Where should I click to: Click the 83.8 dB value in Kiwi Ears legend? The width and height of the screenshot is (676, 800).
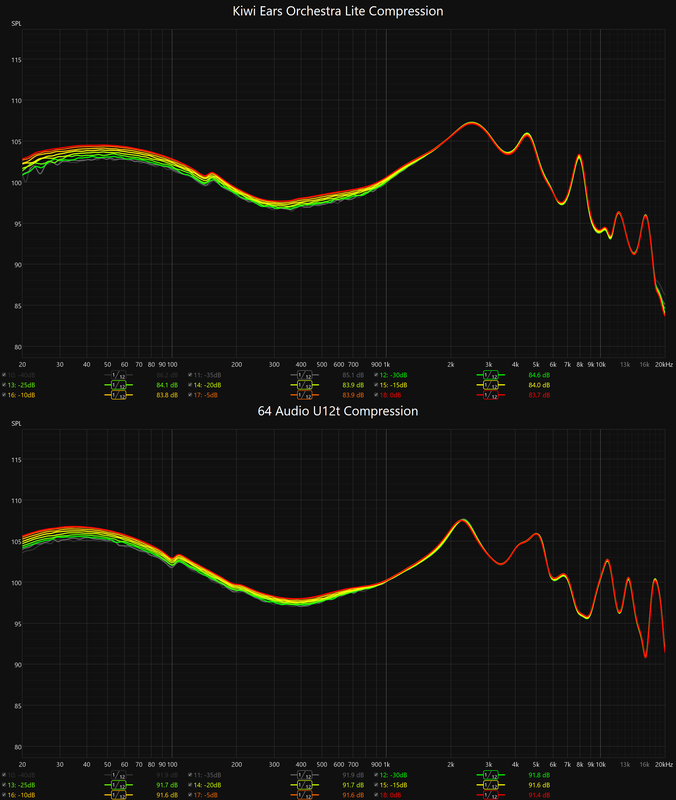(167, 395)
